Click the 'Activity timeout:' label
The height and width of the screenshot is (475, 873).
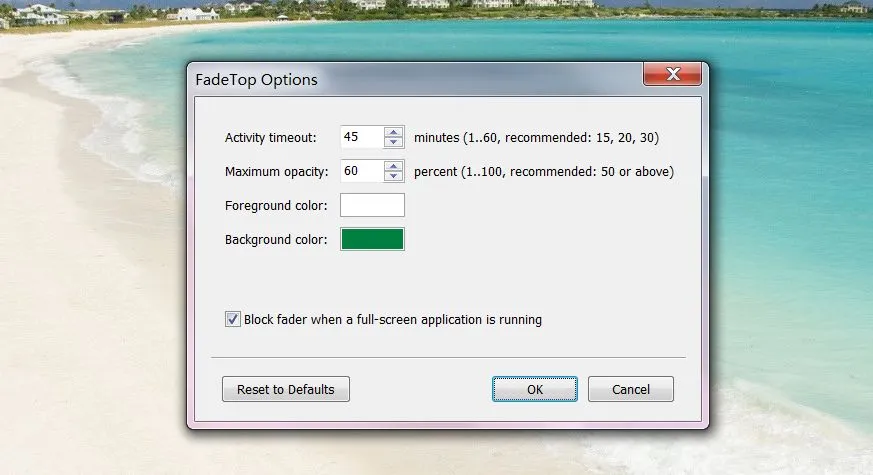pyautogui.click(x=271, y=138)
